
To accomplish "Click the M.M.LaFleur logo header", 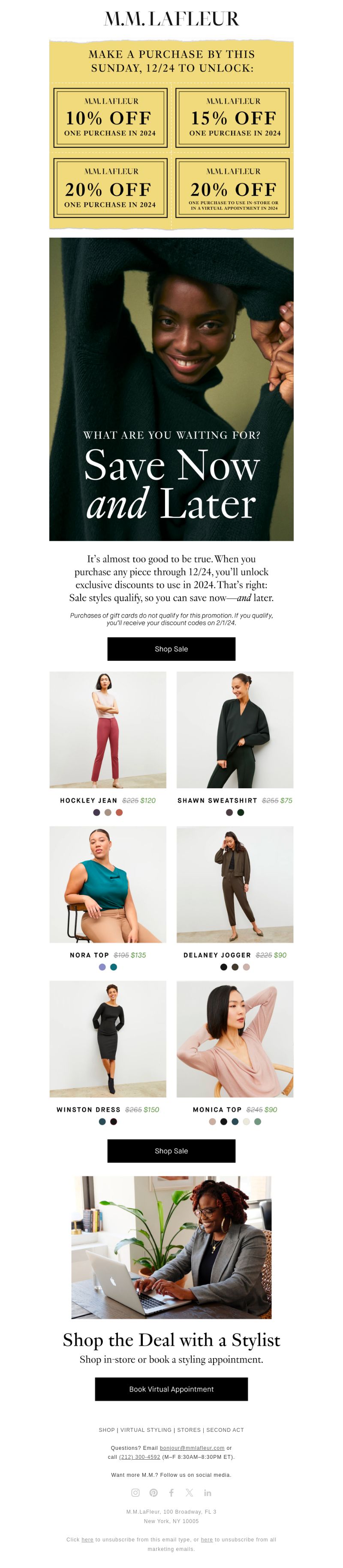I will point(171,19).
